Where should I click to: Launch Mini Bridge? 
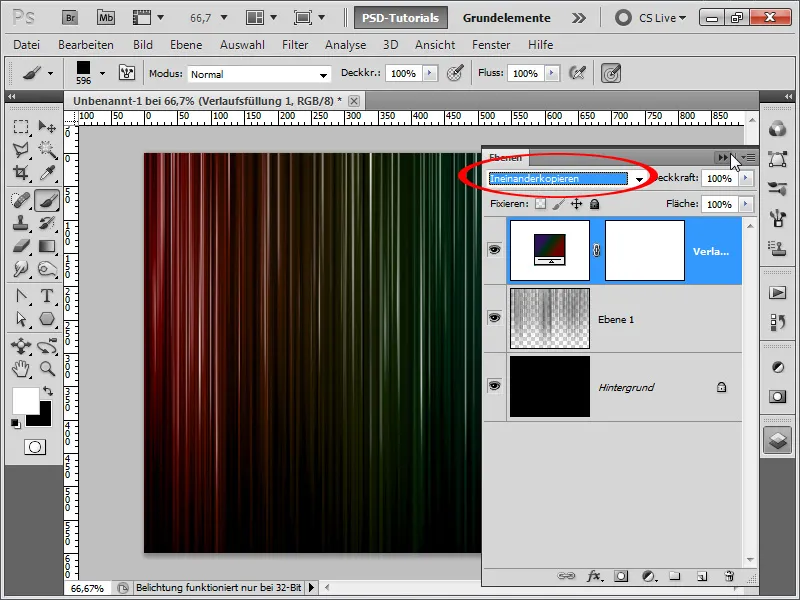pos(106,18)
